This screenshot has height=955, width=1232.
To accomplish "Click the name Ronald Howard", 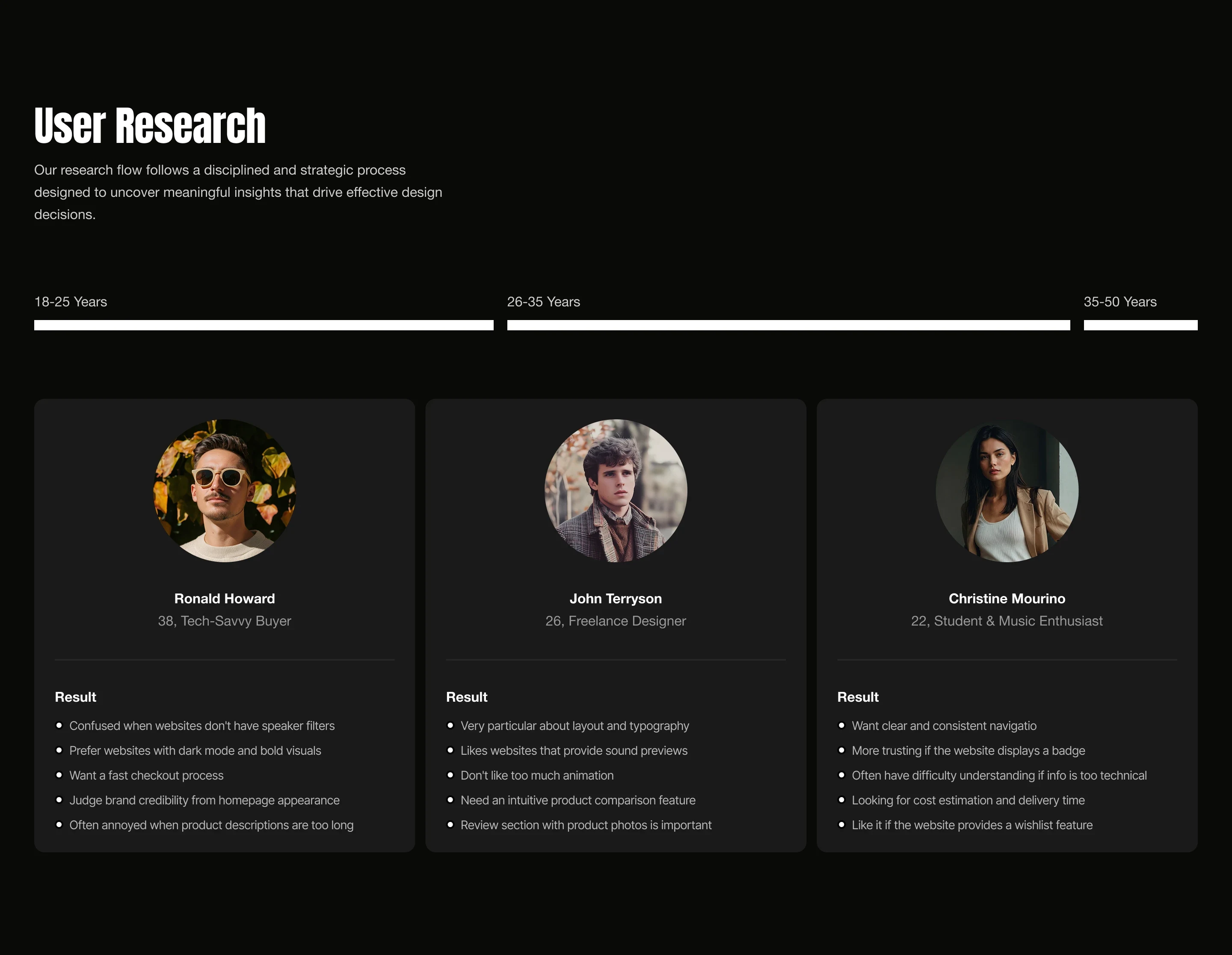I will click(x=225, y=599).
